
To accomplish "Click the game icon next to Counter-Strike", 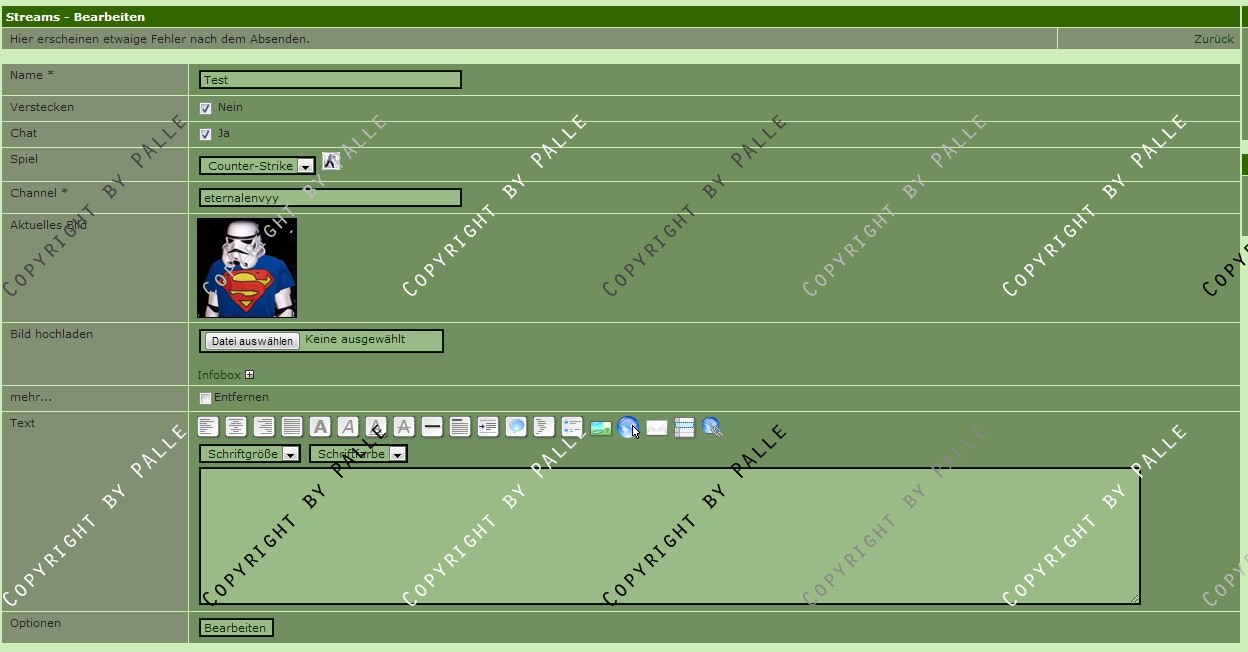I will (331, 161).
